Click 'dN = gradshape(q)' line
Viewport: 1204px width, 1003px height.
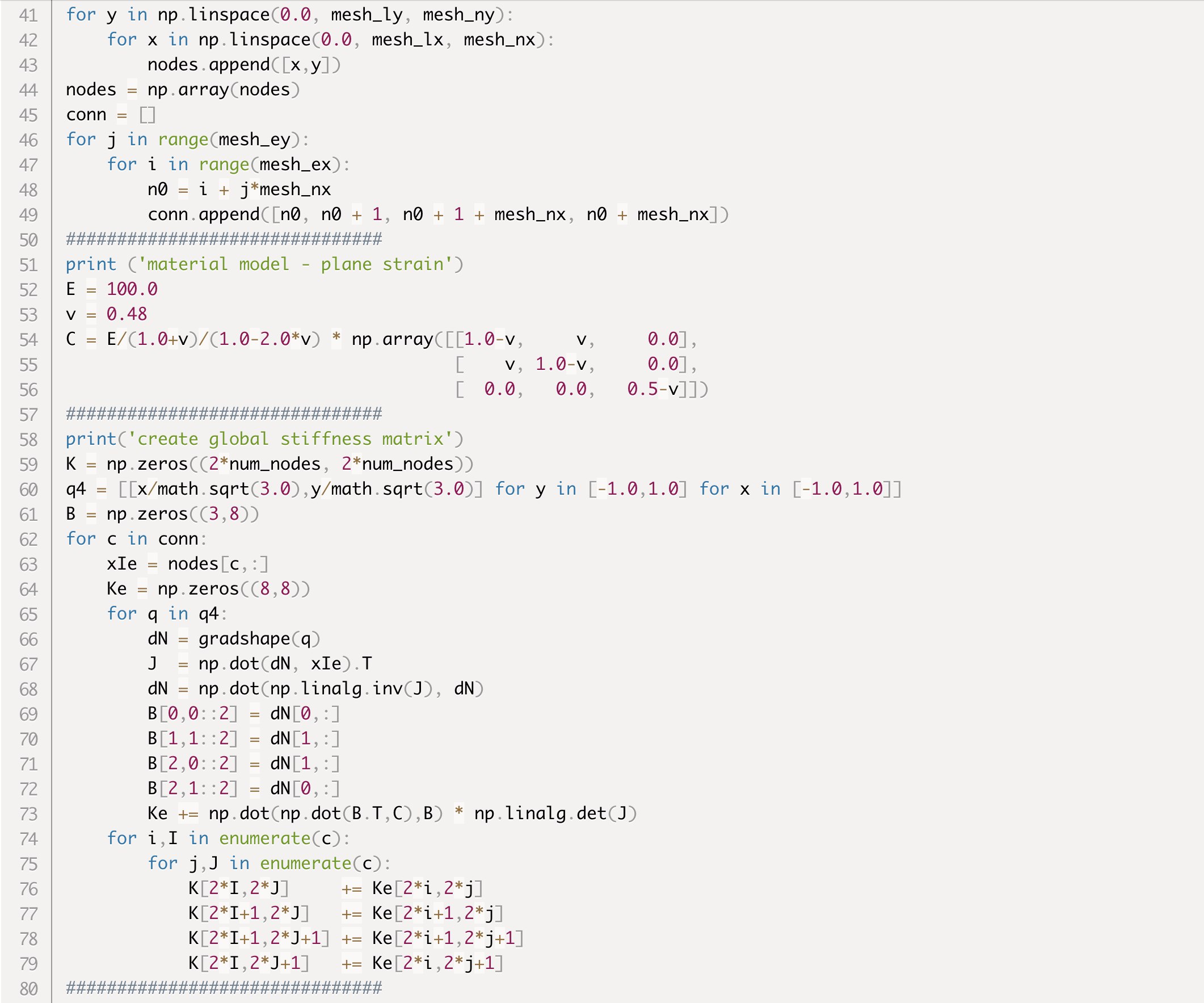(233, 639)
